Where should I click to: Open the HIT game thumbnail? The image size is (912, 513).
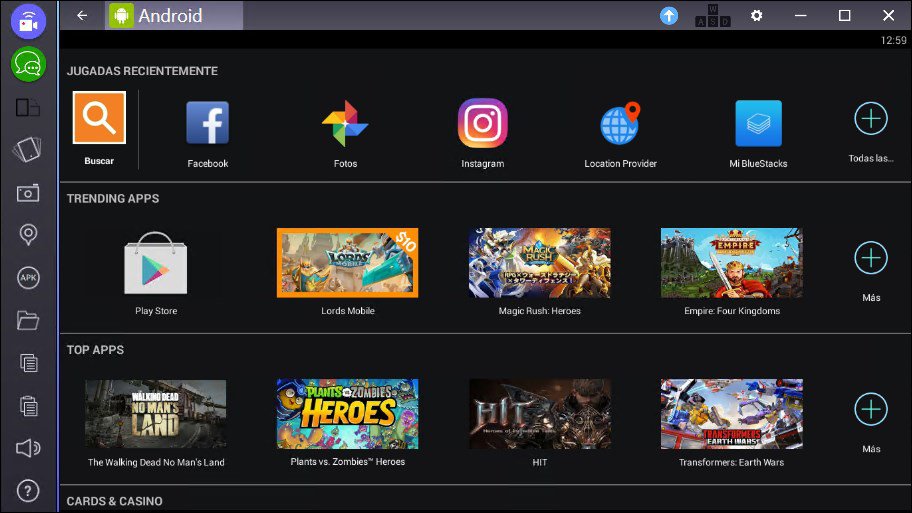click(x=540, y=414)
